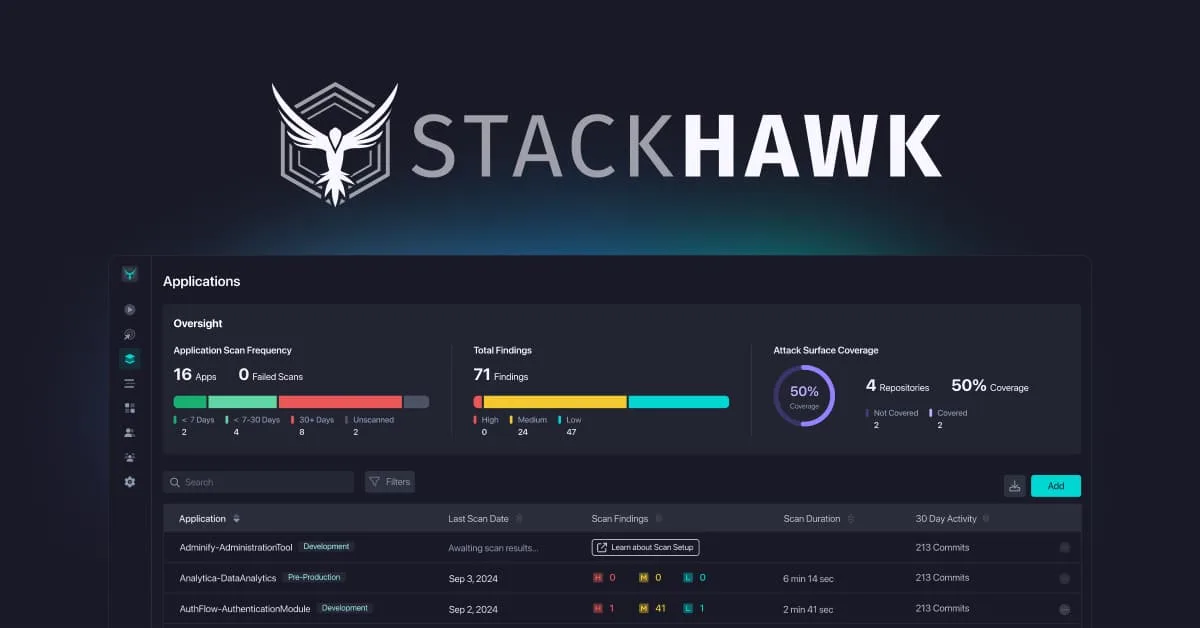1200x628 pixels.
Task: Open the Filters panel
Action: point(389,481)
